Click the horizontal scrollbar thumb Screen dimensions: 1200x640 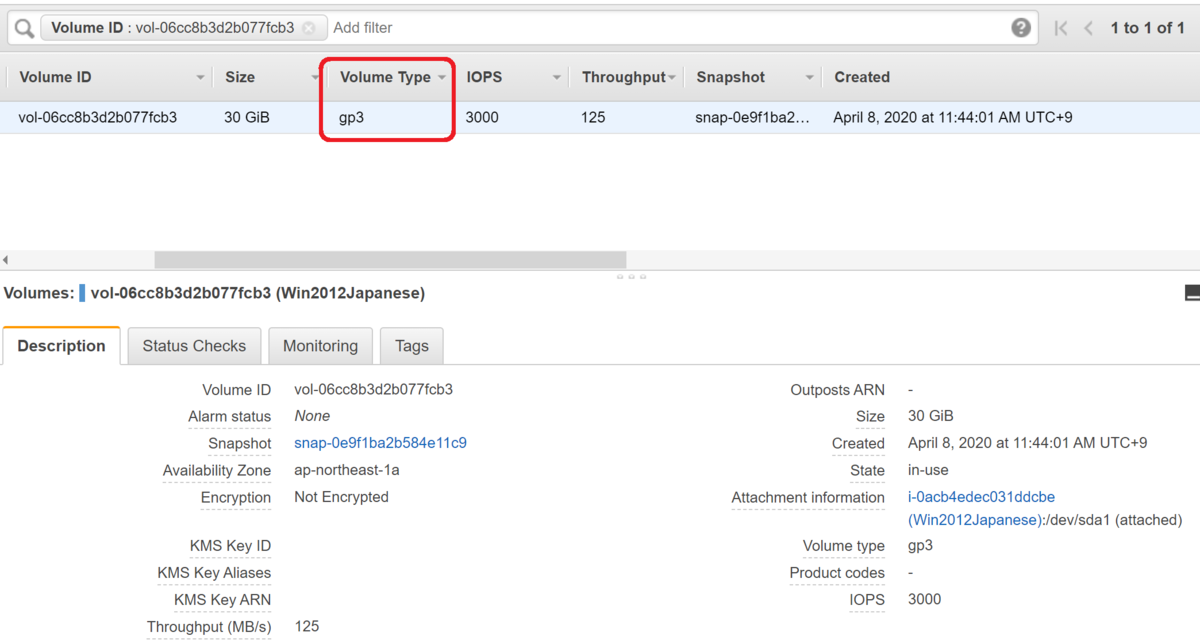(x=390, y=260)
